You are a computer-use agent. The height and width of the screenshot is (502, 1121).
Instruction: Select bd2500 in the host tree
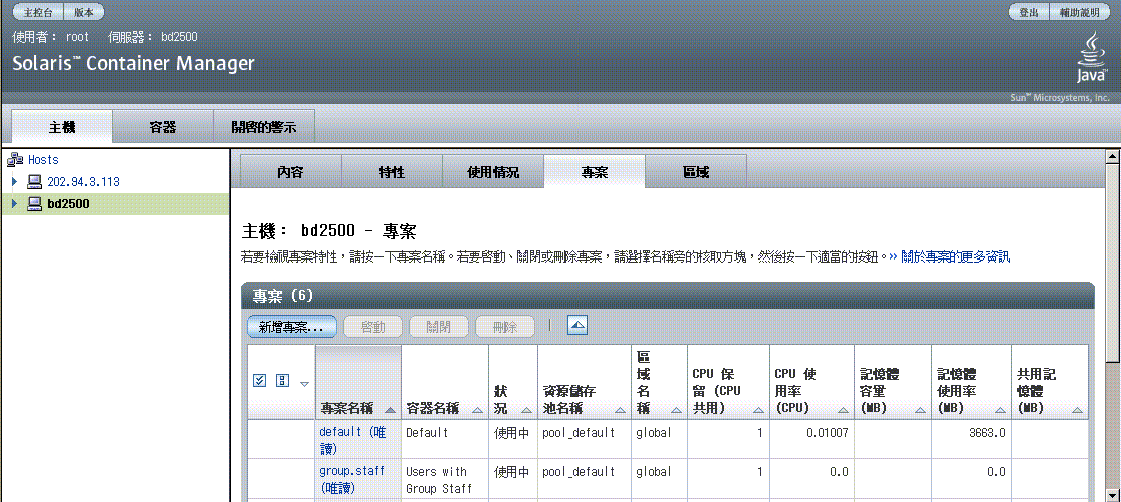(x=69, y=204)
